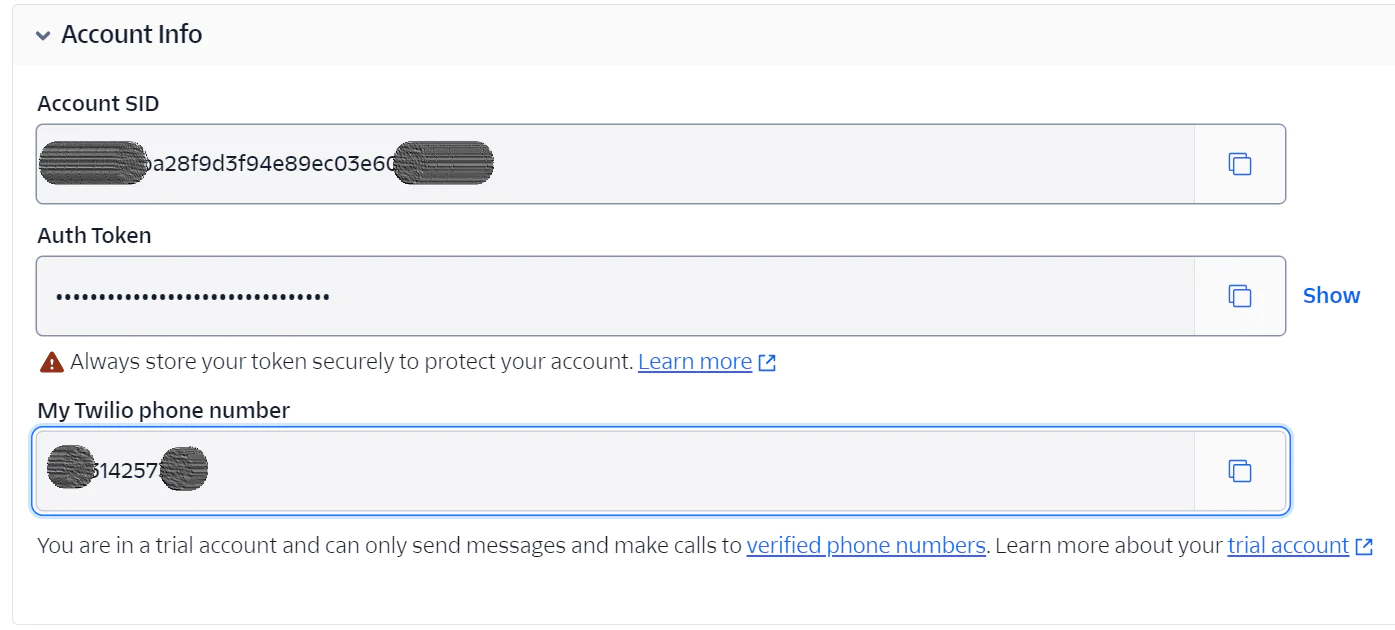Image resolution: width=1395 pixels, height=630 pixels.
Task: Reveal the masked token using Show
Action: point(1331,295)
